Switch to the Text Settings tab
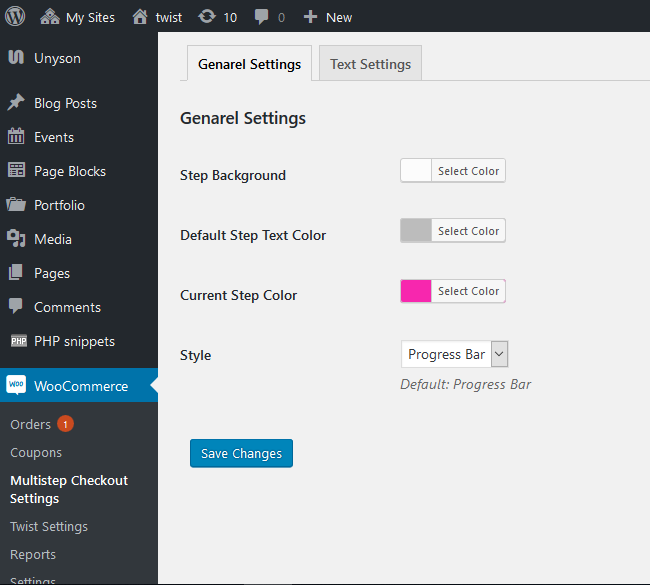The height and width of the screenshot is (585, 650). [x=371, y=64]
